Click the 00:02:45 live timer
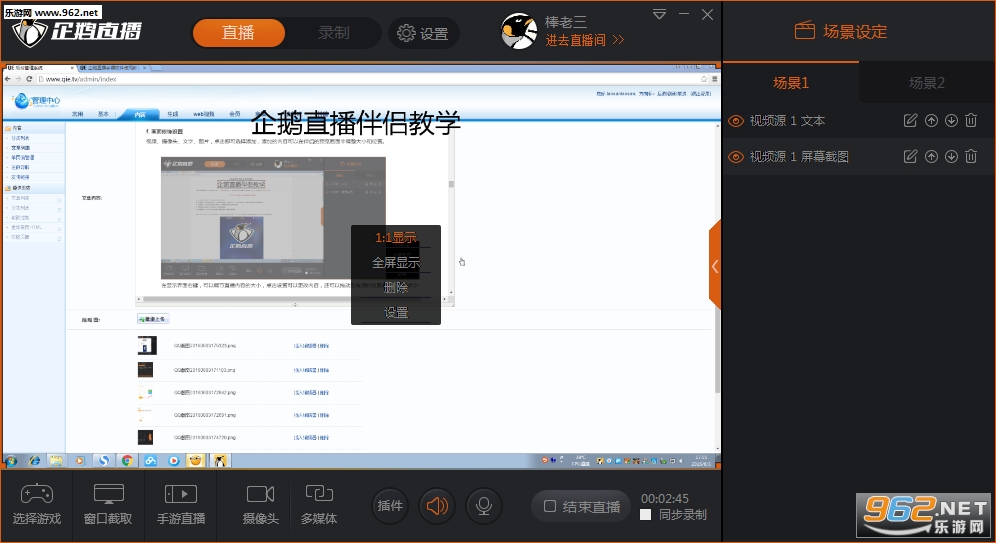Image resolution: width=996 pixels, height=543 pixels. click(664, 499)
